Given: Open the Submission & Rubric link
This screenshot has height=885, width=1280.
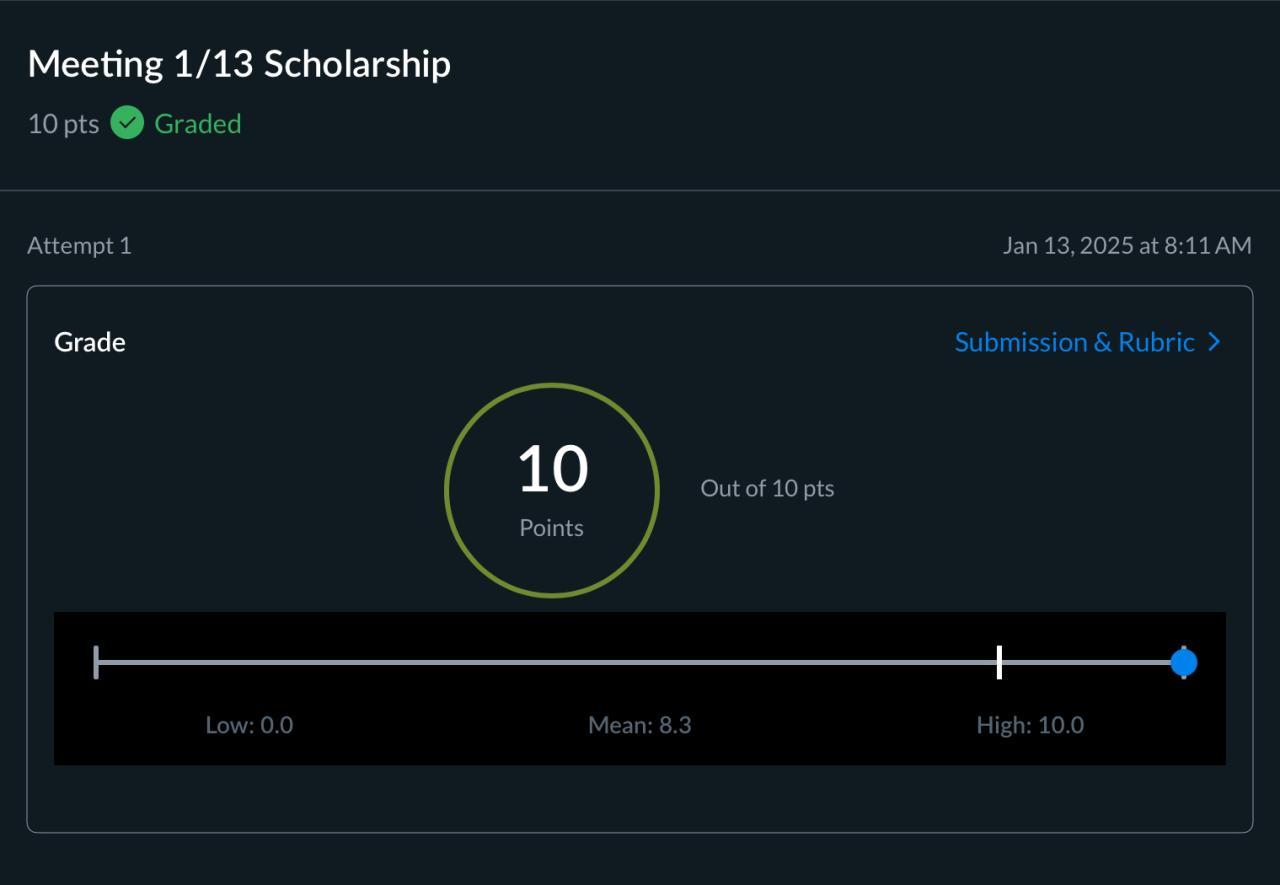Looking at the screenshot, I should [x=1075, y=342].
